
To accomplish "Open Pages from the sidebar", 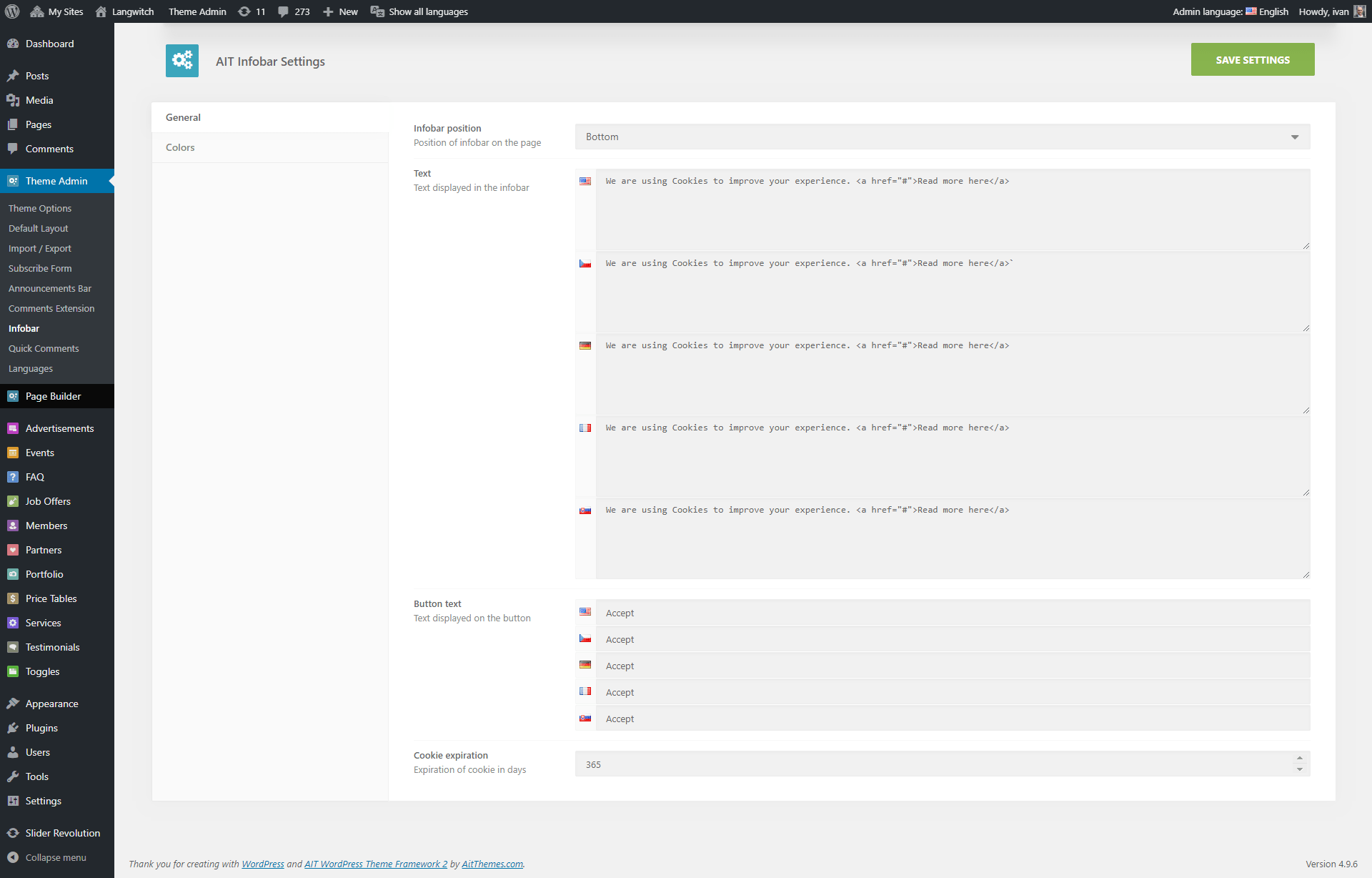I will [57, 124].
